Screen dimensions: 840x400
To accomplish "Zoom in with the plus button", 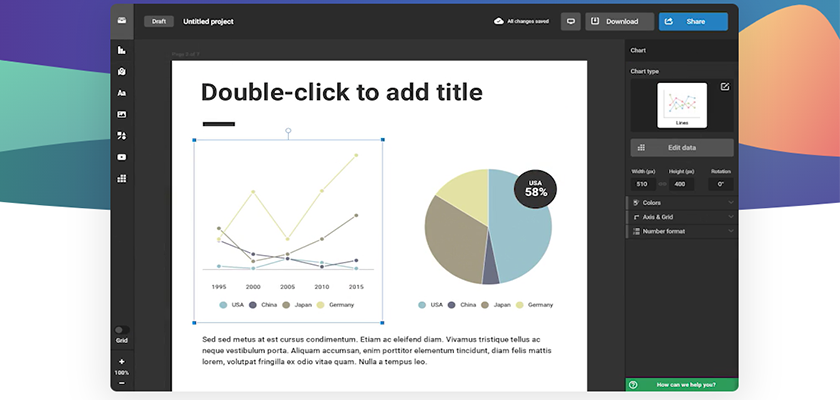I will pyautogui.click(x=122, y=362).
